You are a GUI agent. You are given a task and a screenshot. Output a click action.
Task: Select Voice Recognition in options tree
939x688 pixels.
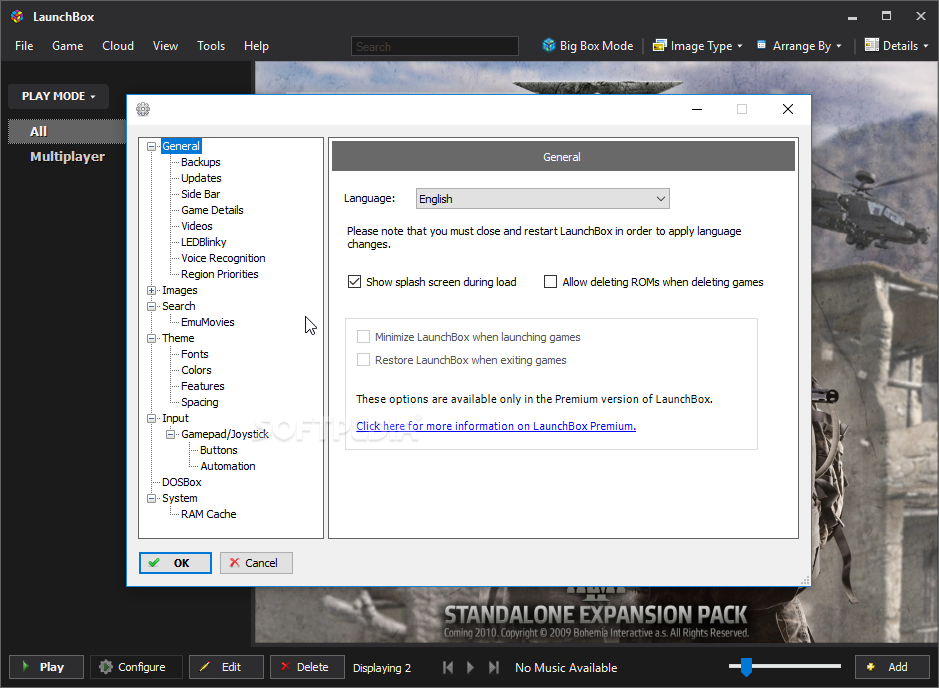point(223,258)
